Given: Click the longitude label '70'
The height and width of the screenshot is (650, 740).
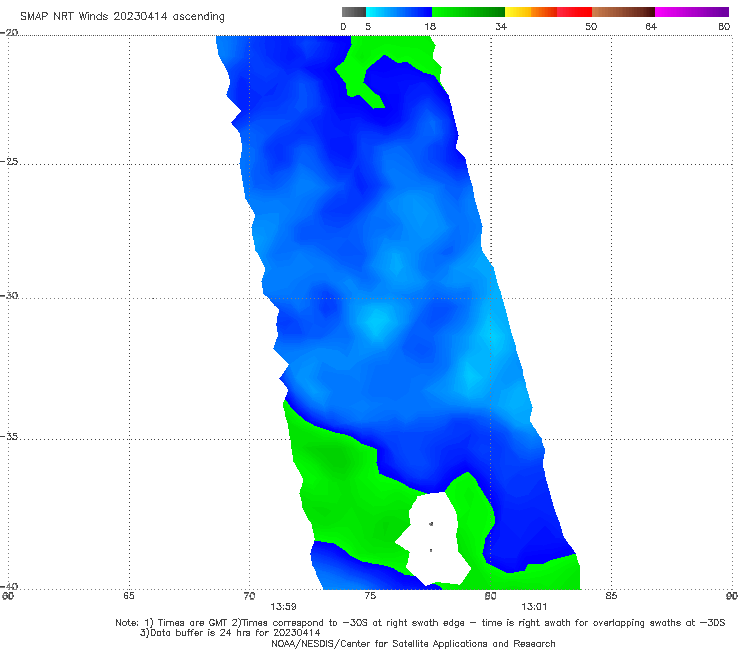Looking at the screenshot, I should point(249,596).
